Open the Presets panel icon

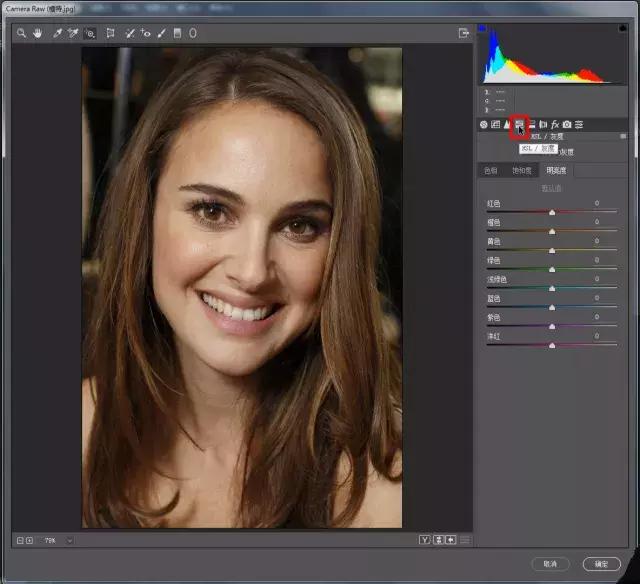pyautogui.click(x=579, y=125)
